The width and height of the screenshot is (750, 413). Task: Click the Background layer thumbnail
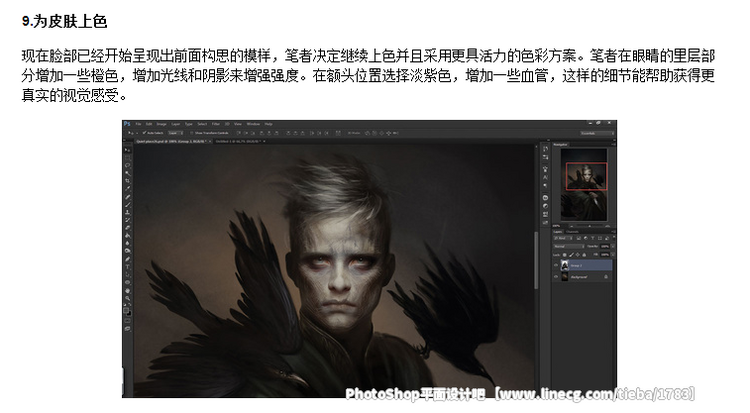[x=565, y=277]
